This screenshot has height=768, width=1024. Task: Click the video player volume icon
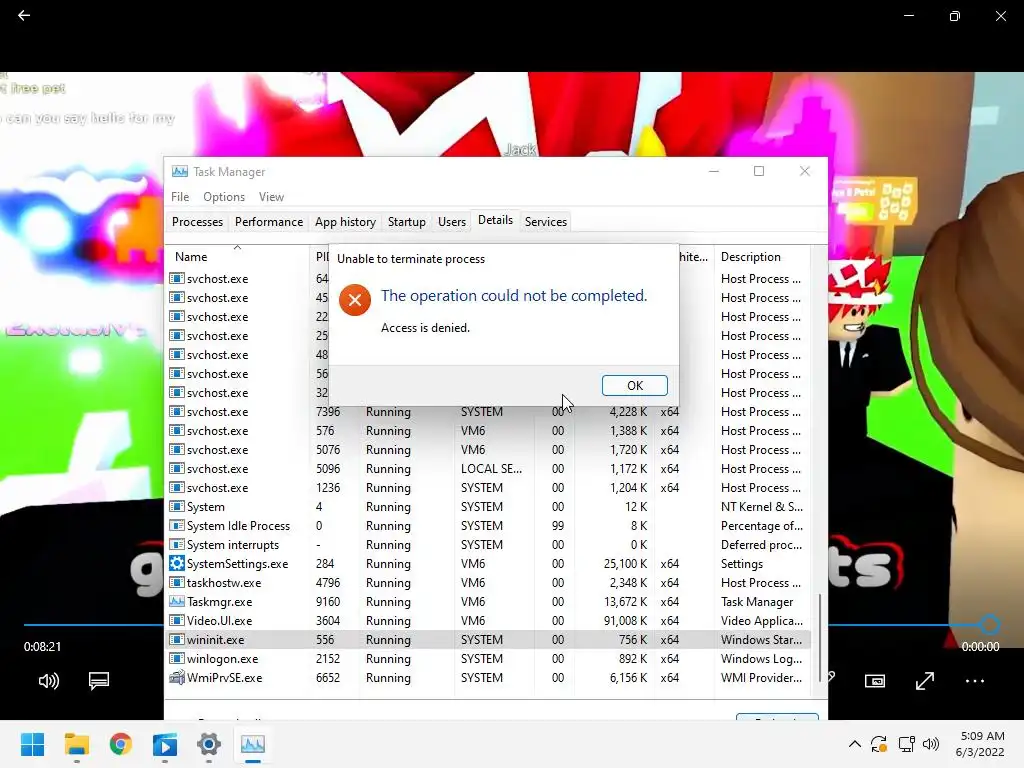[x=49, y=681]
